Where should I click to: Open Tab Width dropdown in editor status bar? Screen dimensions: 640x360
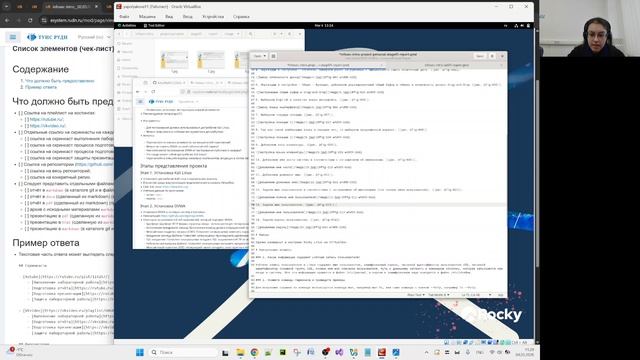438,295
